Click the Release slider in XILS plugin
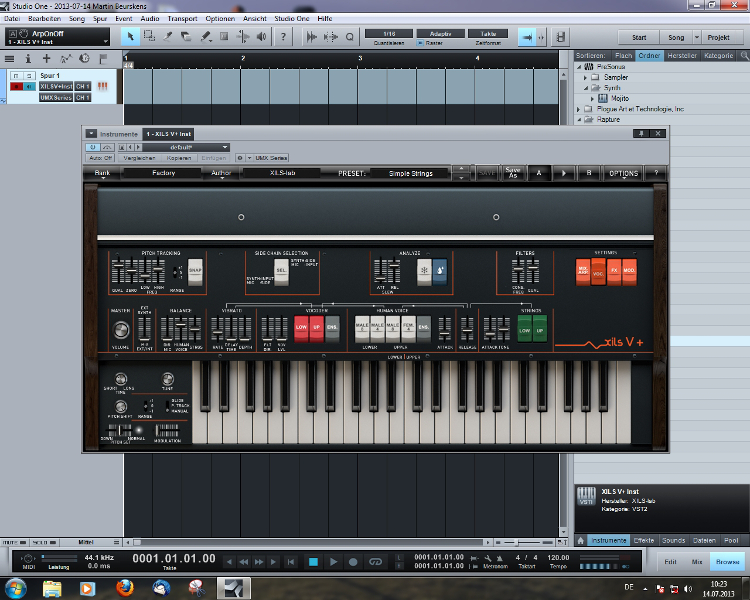The height and width of the screenshot is (600, 750). click(467, 329)
